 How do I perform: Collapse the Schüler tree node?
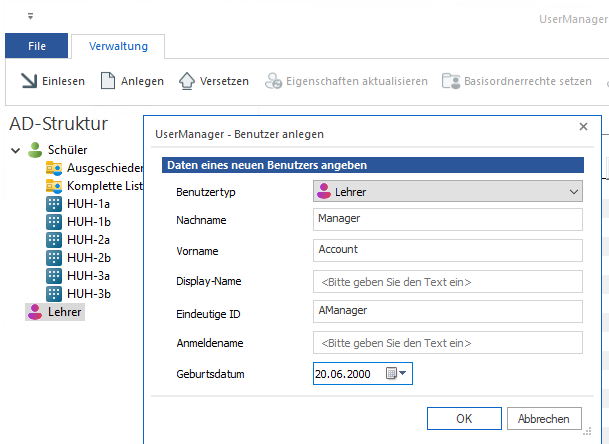click(15, 150)
